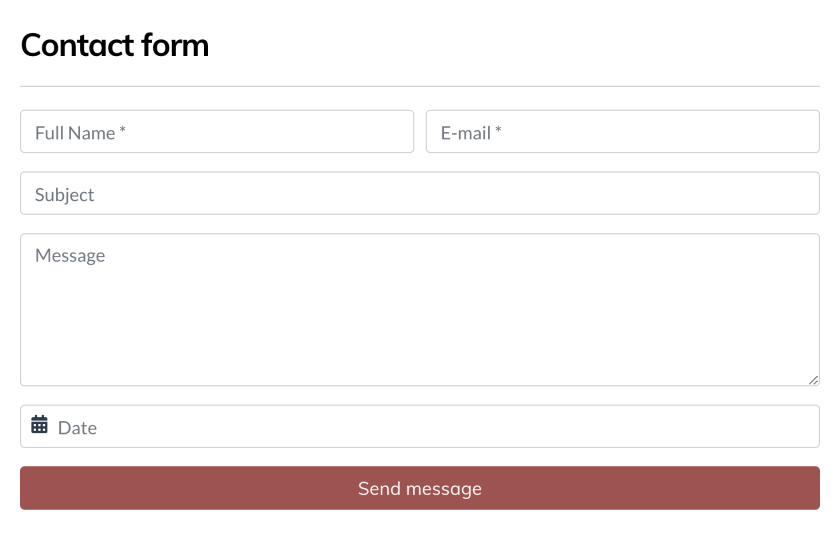The image size is (840, 540).
Task: Click the "Contact form" heading
Action: 115,45
